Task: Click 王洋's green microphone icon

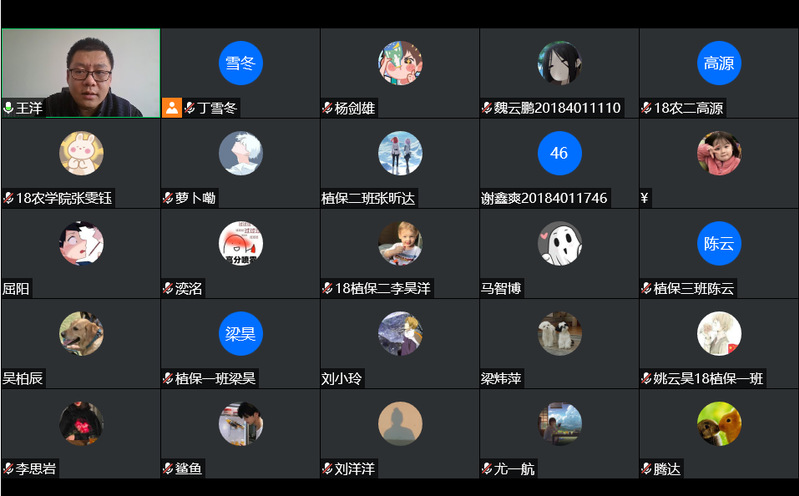Action: click(8, 108)
